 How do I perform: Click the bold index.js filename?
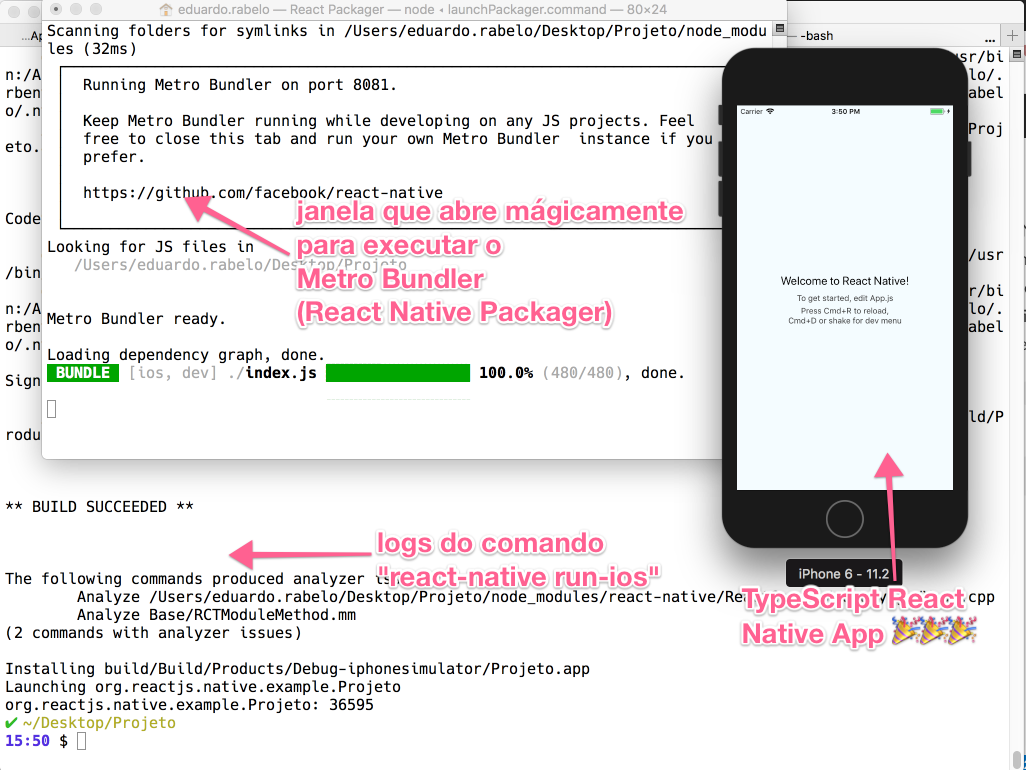point(281,373)
